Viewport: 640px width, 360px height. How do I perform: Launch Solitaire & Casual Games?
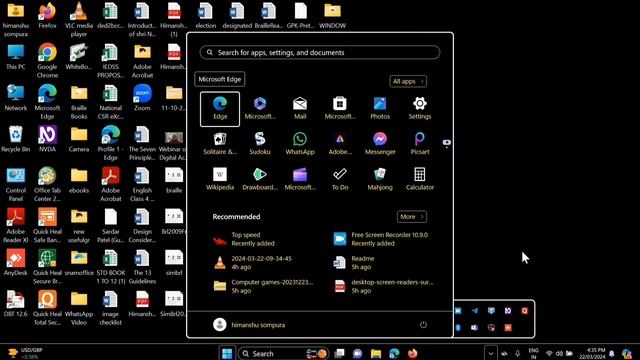click(x=220, y=144)
